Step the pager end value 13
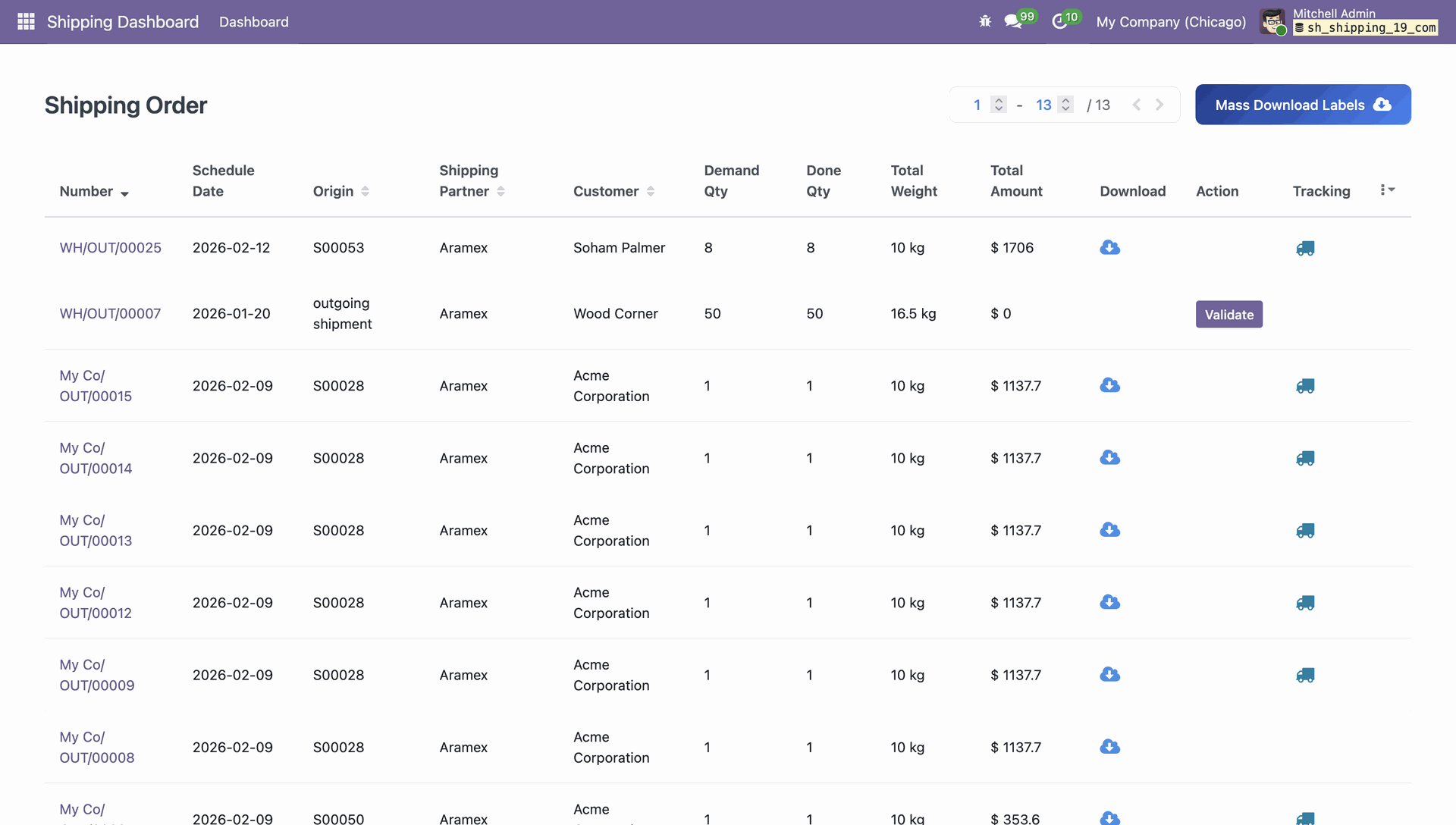The image size is (1456, 825). point(1065,105)
